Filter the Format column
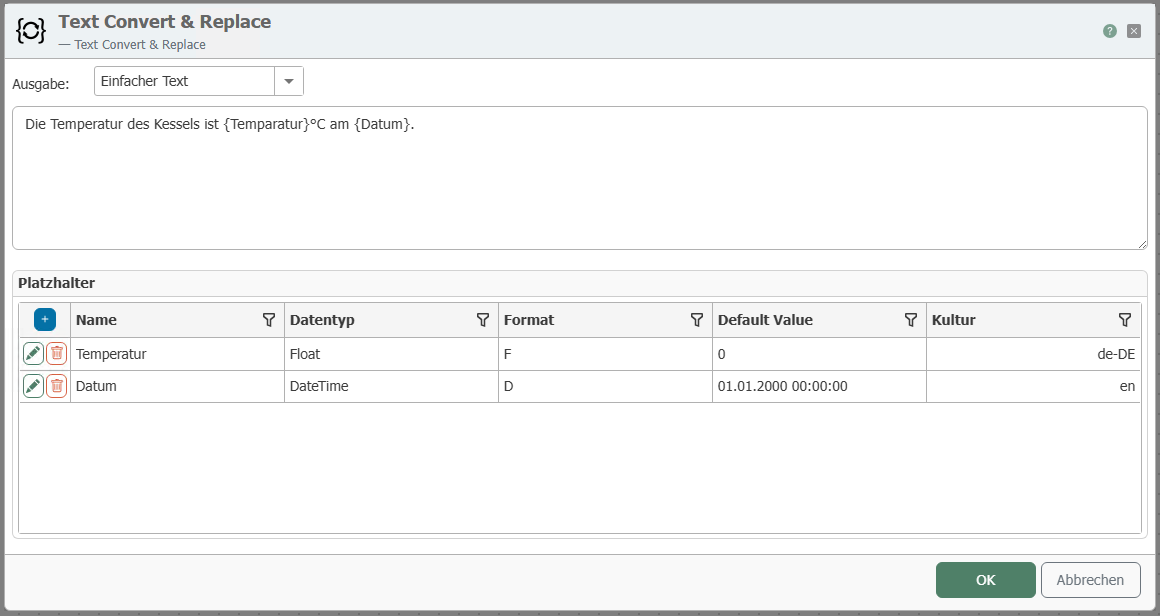1160x616 pixels. pos(697,320)
